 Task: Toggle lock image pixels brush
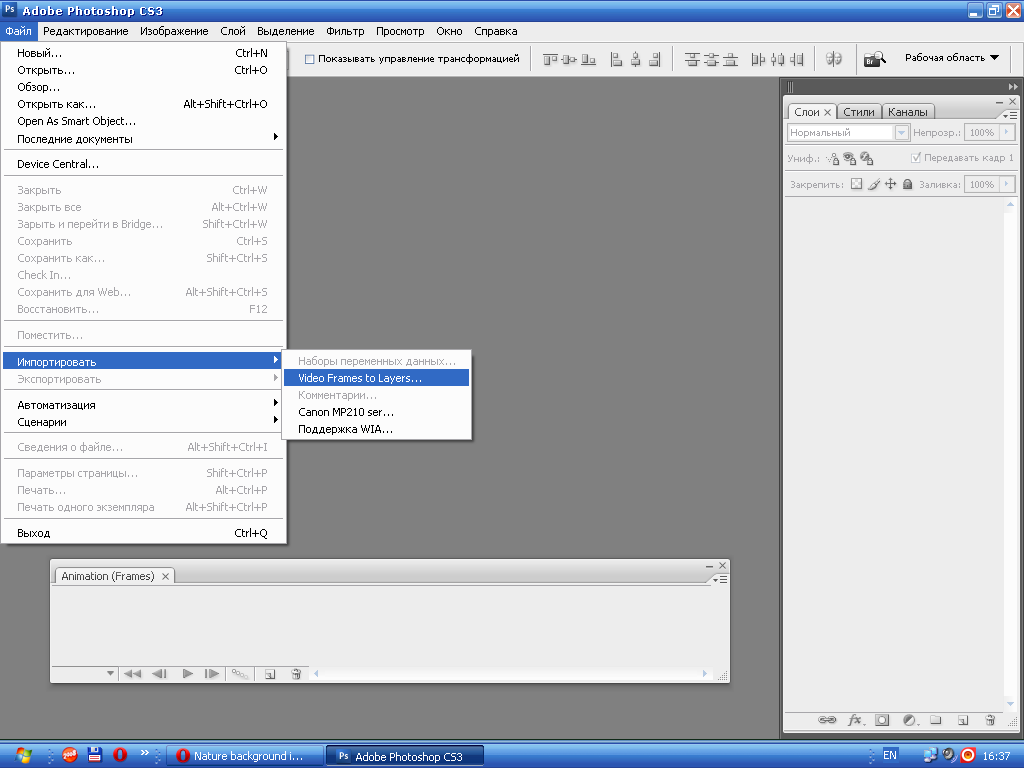point(874,184)
